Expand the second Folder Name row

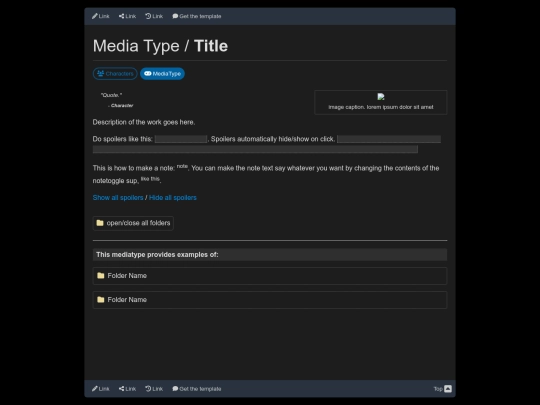(270, 300)
